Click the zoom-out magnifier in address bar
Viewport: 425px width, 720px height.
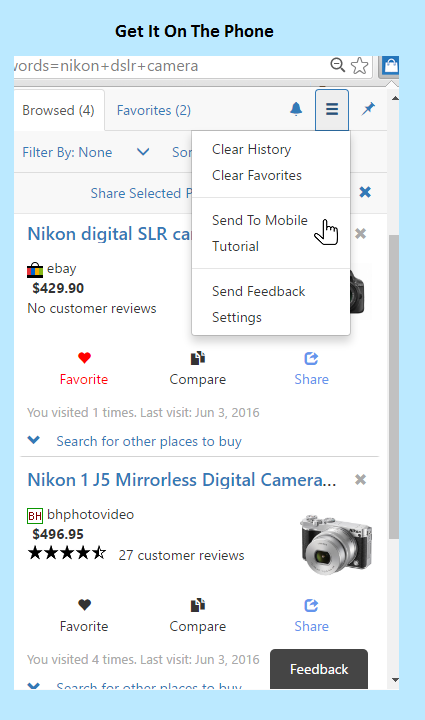click(x=337, y=65)
